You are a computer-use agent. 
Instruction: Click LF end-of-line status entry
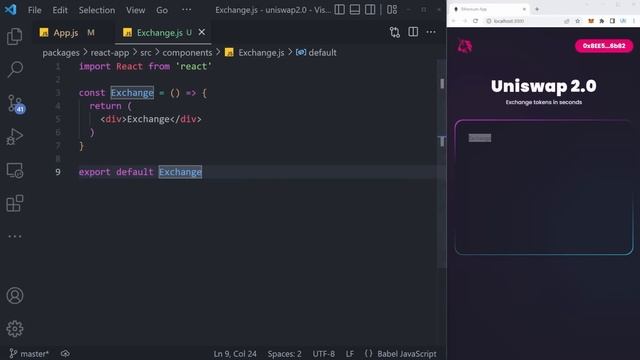pos(350,353)
